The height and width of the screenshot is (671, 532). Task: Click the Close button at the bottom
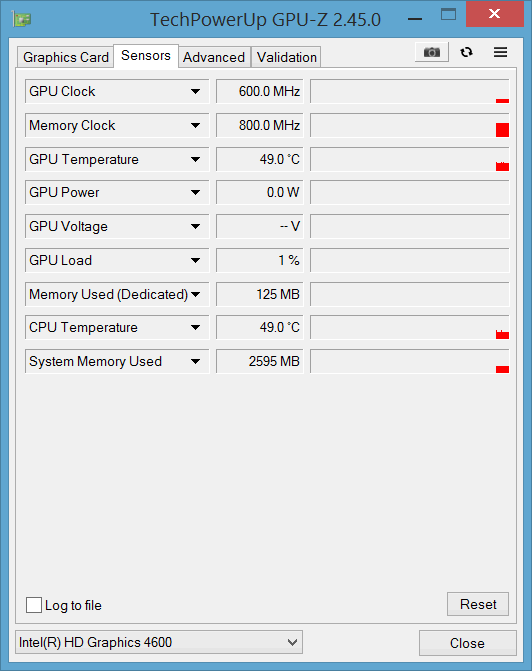point(467,643)
